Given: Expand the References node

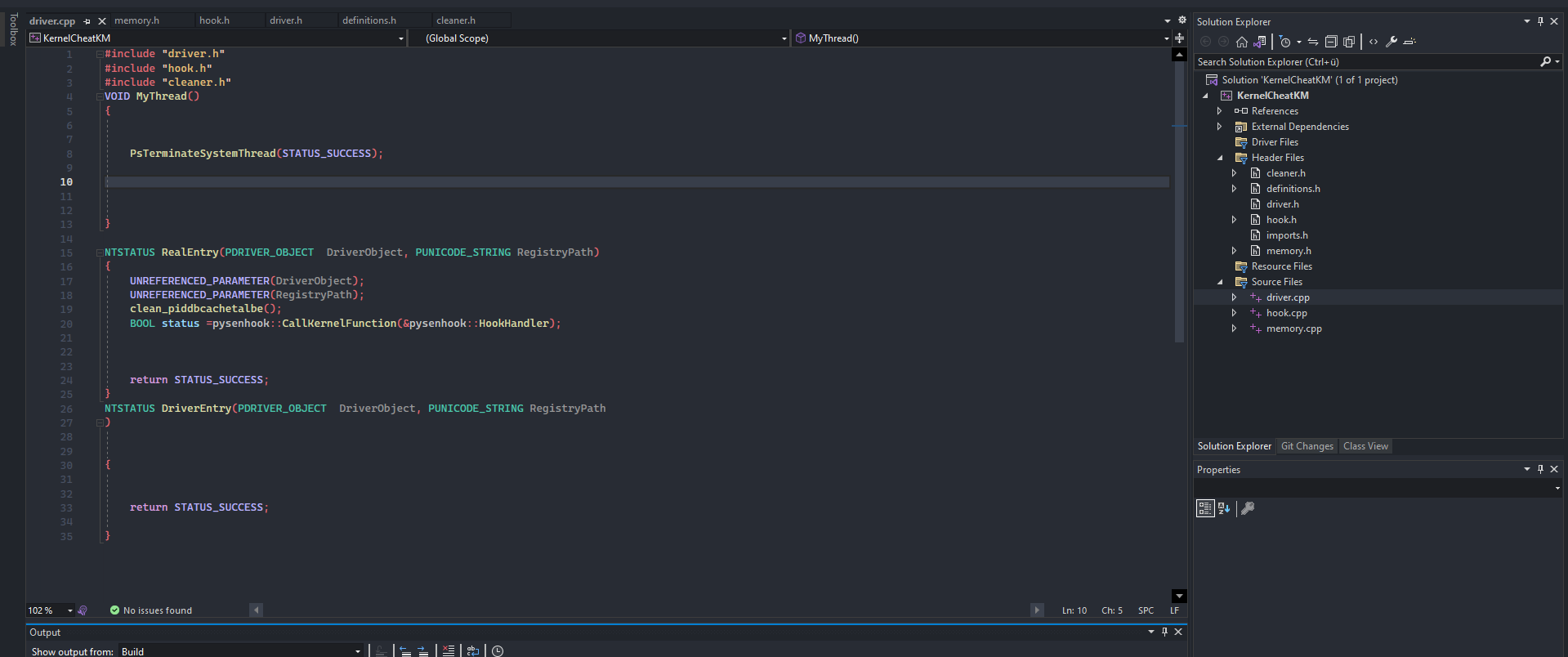Looking at the screenshot, I should click(x=1219, y=111).
